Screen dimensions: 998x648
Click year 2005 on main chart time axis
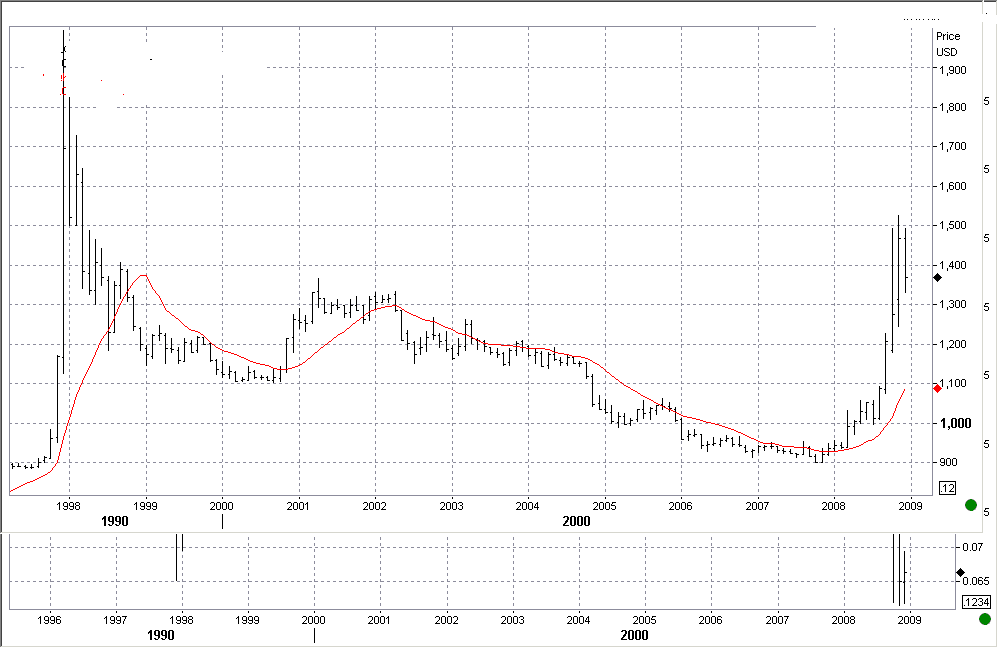click(604, 506)
